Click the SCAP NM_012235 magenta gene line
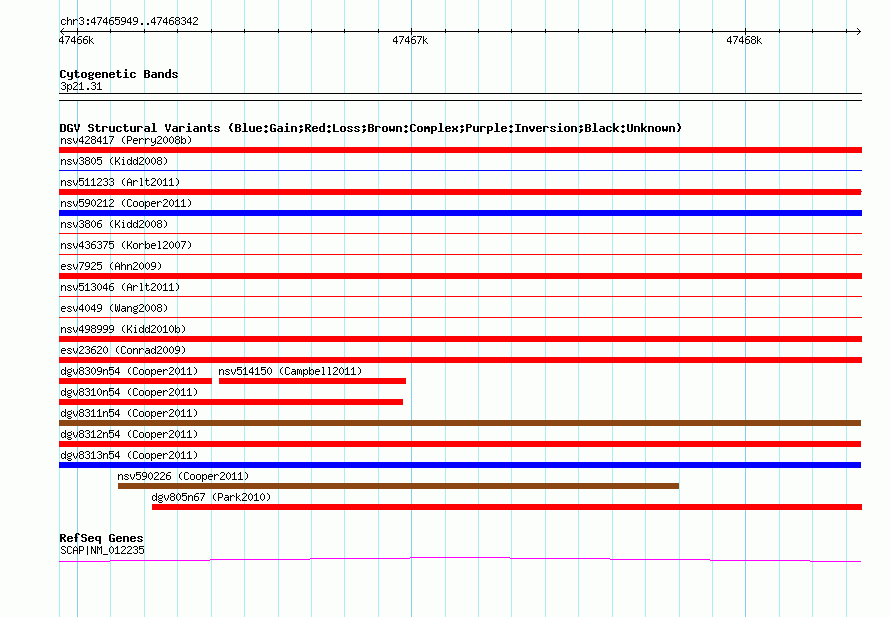 460,560
